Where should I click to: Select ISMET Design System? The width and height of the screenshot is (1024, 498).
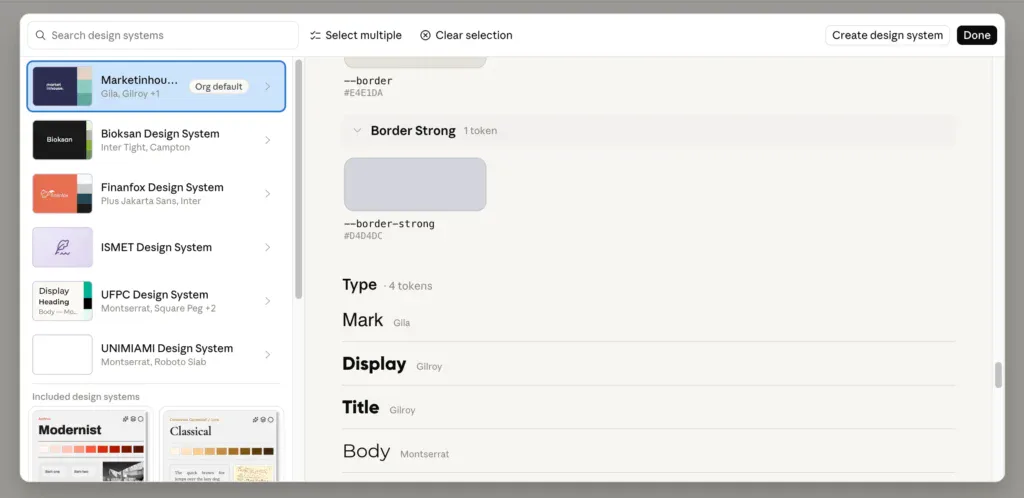(x=156, y=247)
